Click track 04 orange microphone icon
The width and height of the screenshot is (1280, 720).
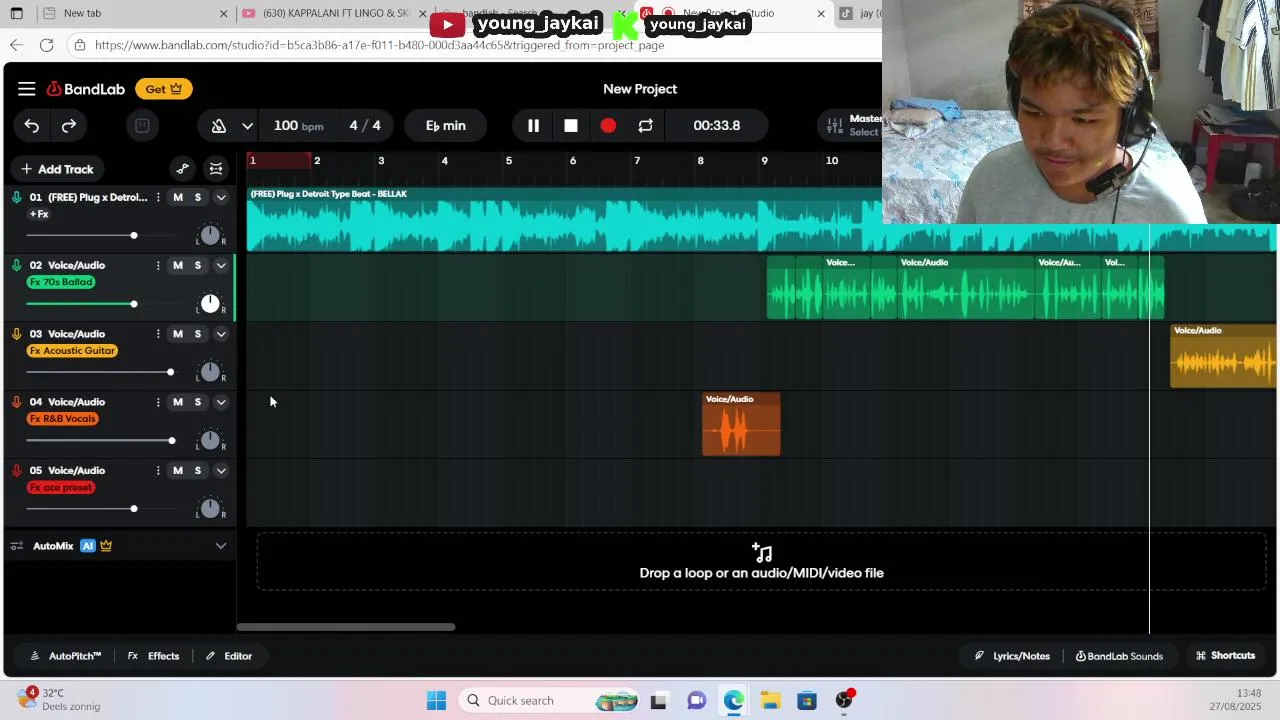[16, 402]
